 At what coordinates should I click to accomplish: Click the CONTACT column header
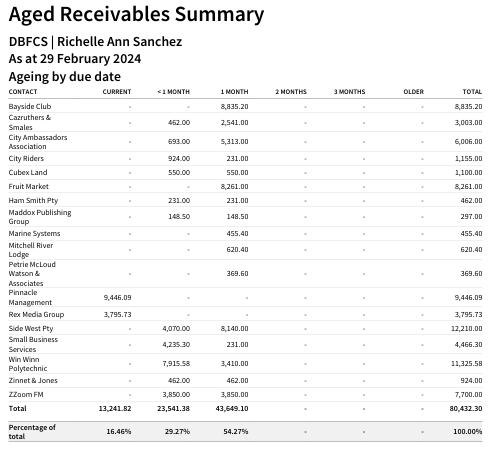click(23, 92)
